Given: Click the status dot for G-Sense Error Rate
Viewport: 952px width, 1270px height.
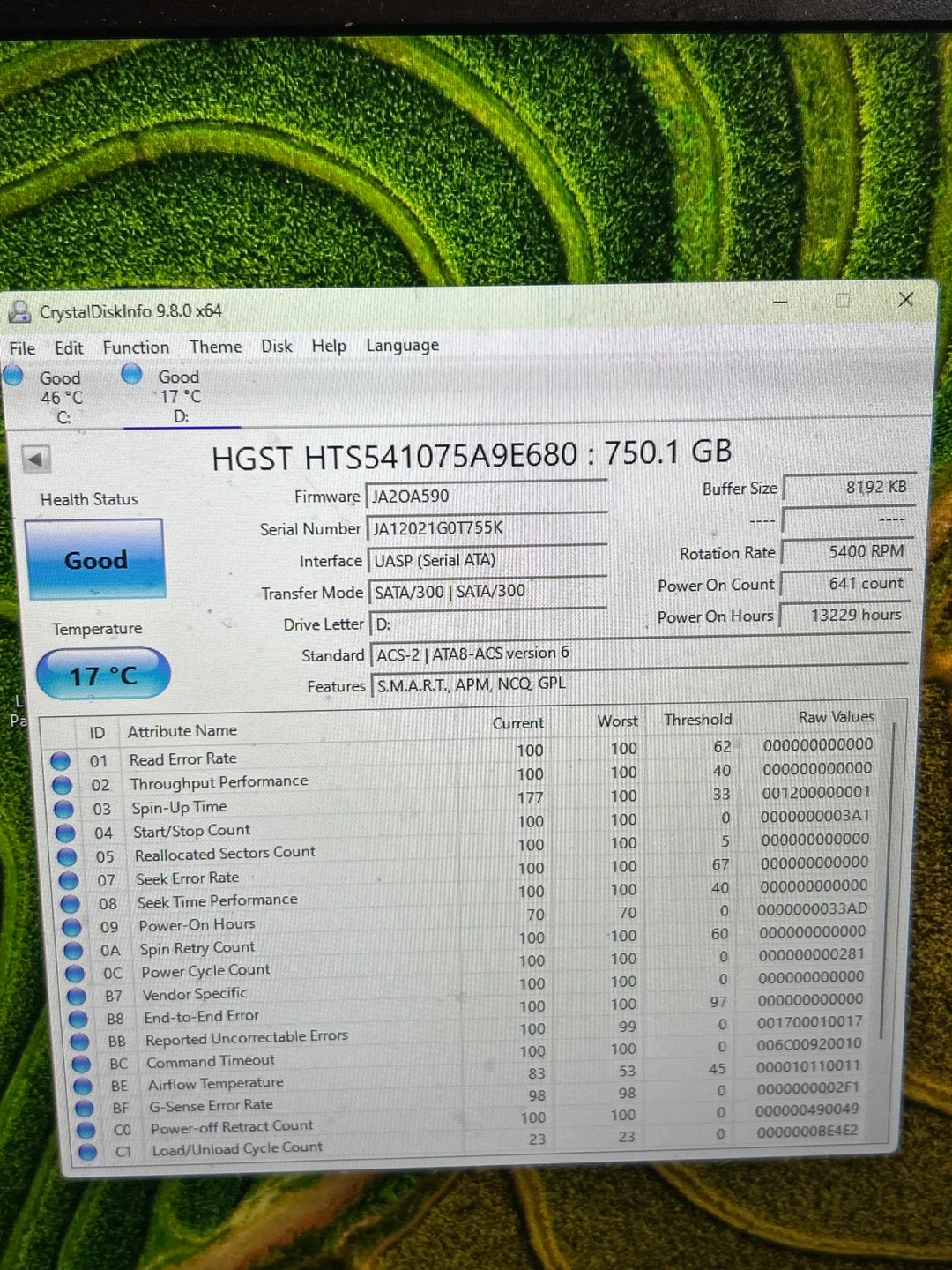Looking at the screenshot, I should pos(84,1109).
